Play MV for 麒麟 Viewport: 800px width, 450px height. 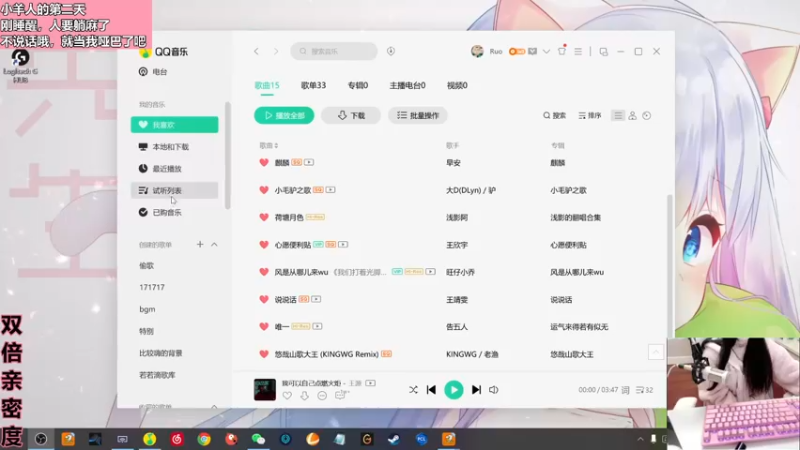309,162
